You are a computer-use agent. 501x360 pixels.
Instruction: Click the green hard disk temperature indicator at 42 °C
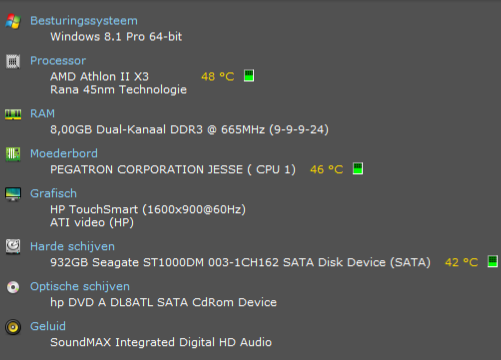point(493,261)
